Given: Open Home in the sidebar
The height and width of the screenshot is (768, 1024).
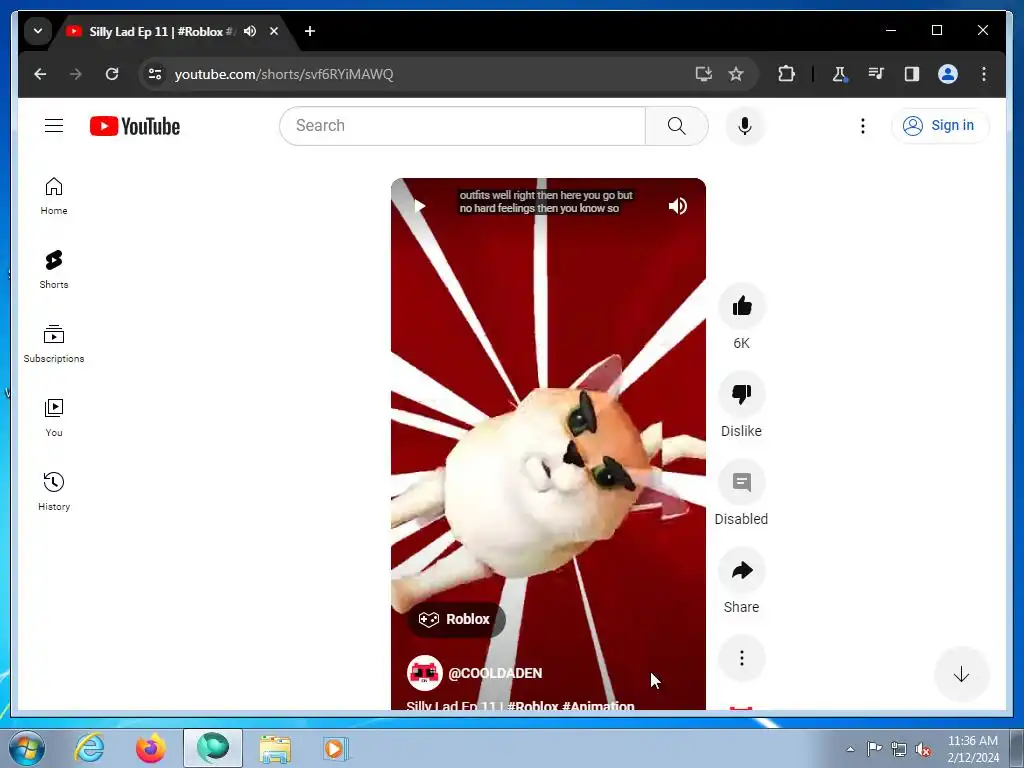Looking at the screenshot, I should tap(54, 195).
